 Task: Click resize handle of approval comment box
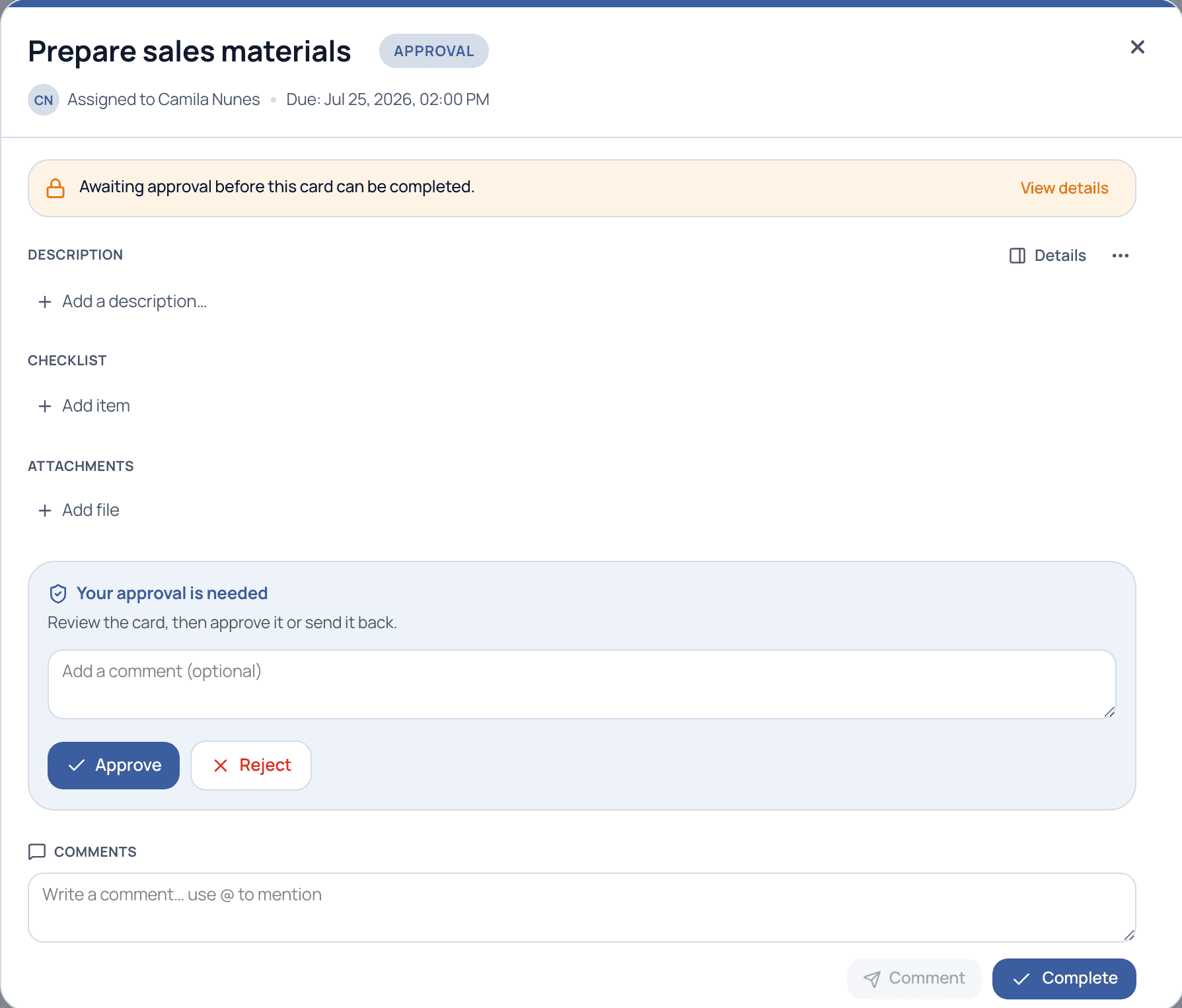[x=1109, y=711]
